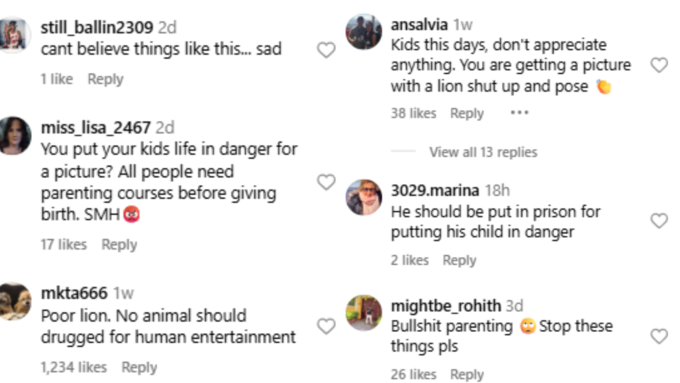Like mkta666's Poor lion comment

pyautogui.click(x=326, y=326)
